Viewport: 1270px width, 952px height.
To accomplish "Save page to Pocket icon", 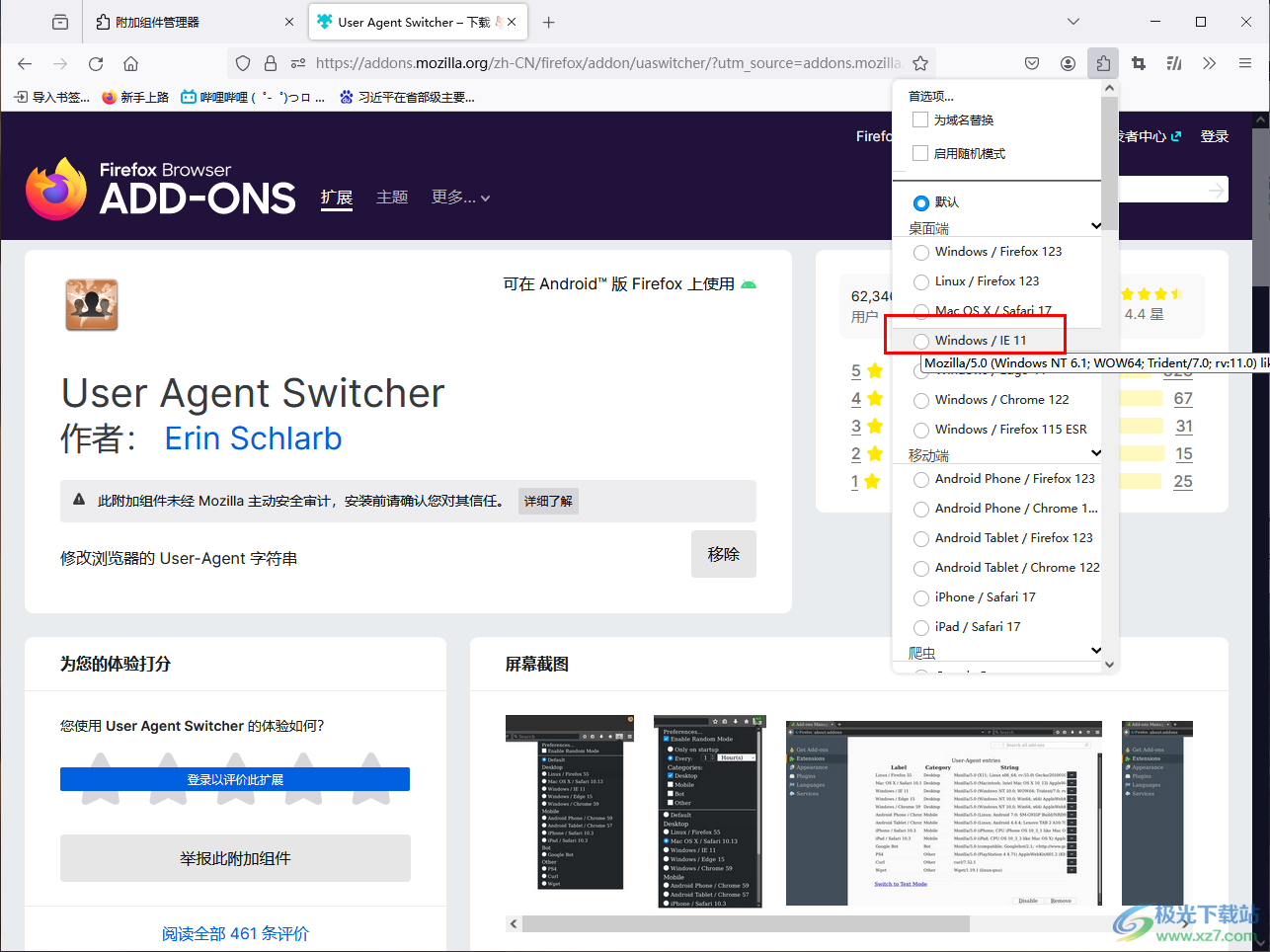I will (1032, 63).
